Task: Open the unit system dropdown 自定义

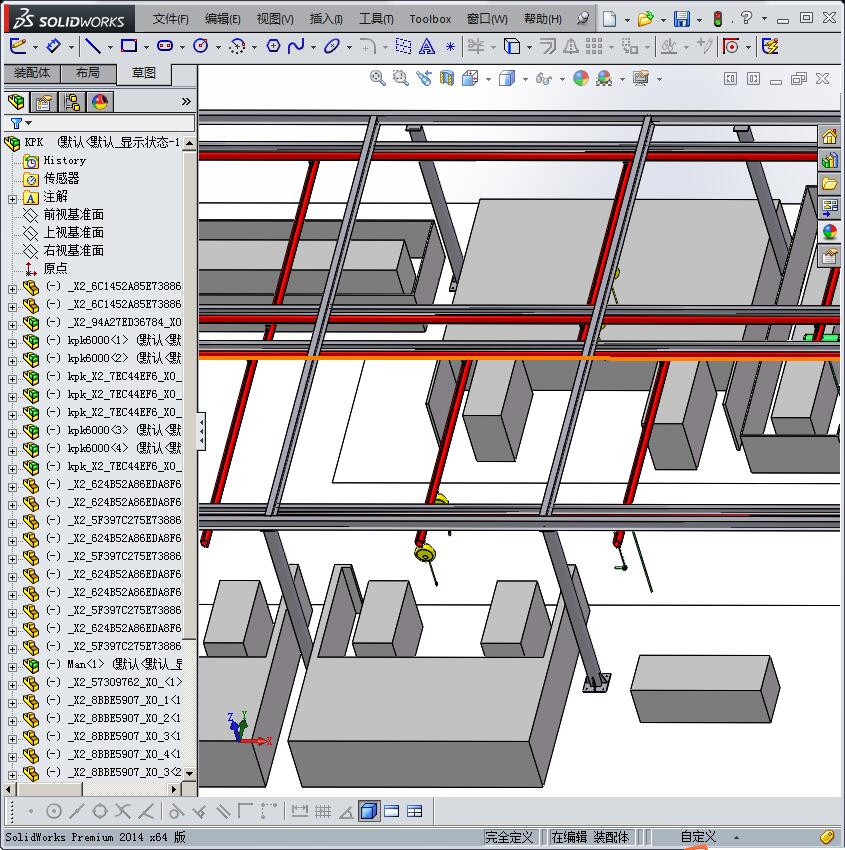Action: click(737, 838)
